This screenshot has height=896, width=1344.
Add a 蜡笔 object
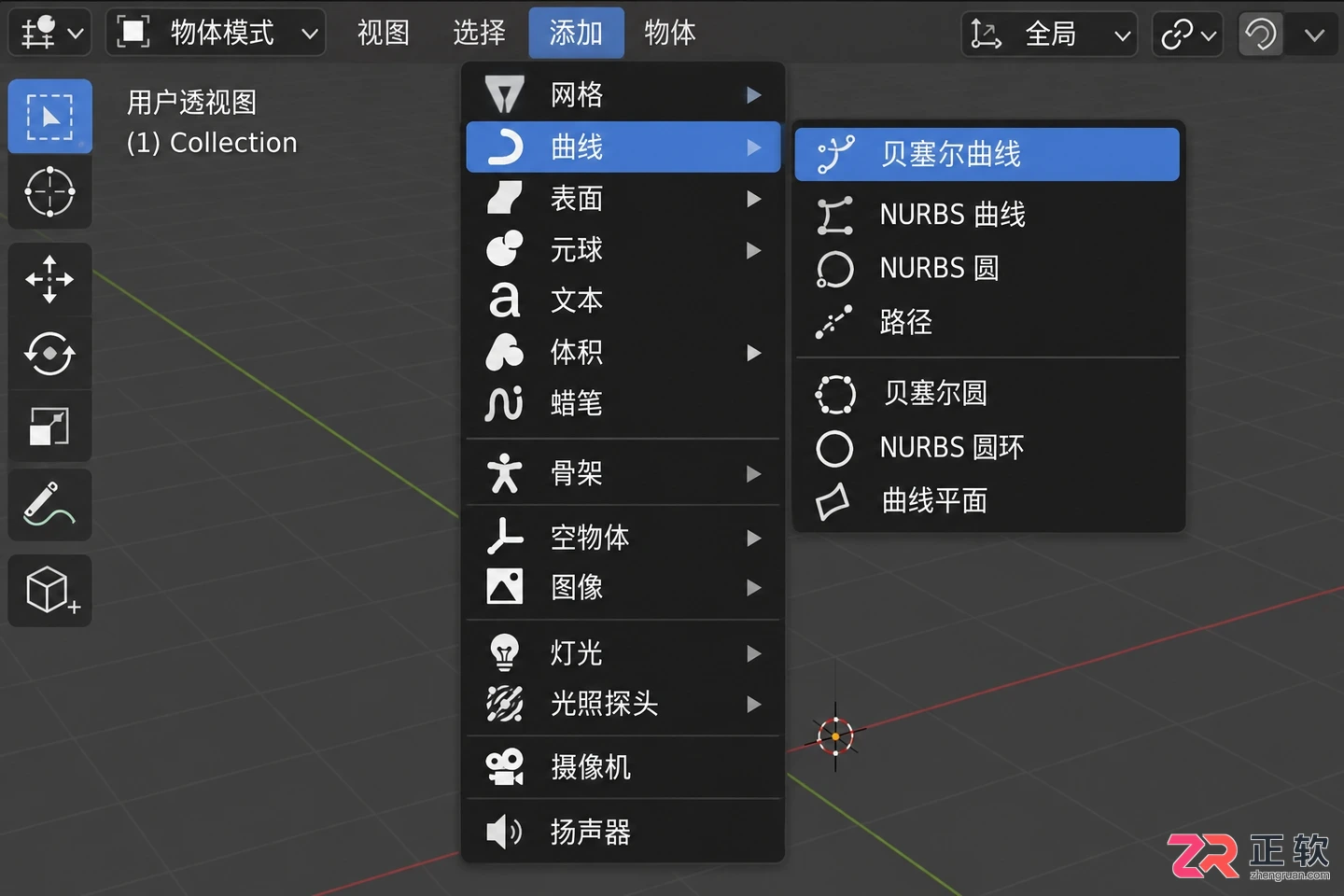point(623,404)
